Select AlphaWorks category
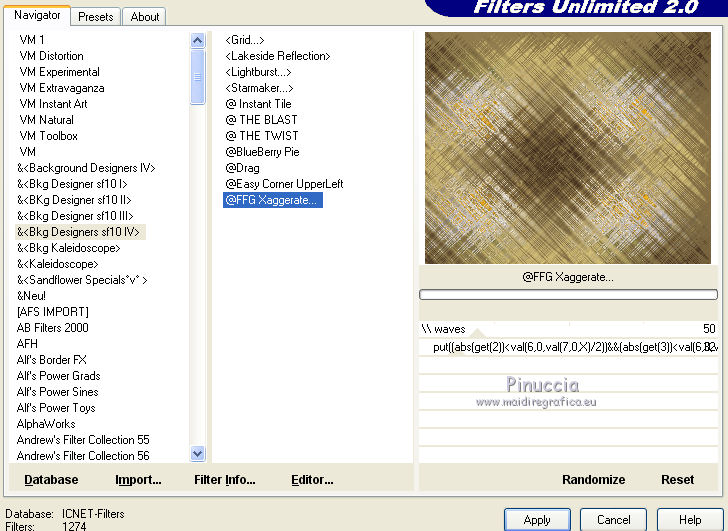Image resolution: width=728 pixels, height=531 pixels. coord(46,424)
